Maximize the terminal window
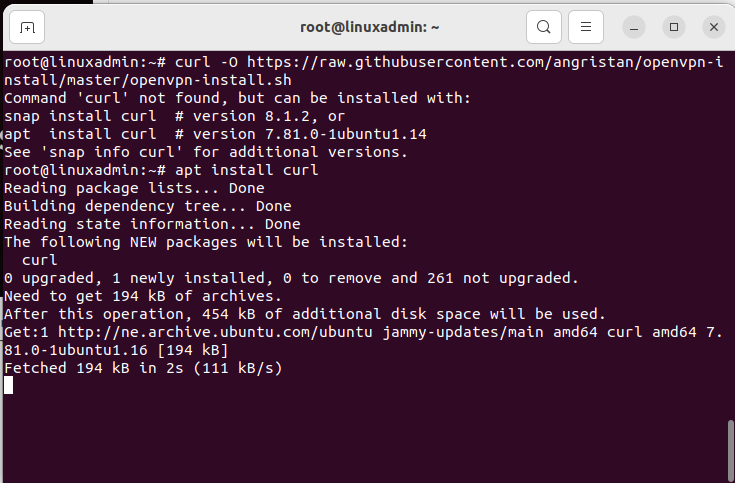The width and height of the screenshot is (735, 483). coord(674,27)
